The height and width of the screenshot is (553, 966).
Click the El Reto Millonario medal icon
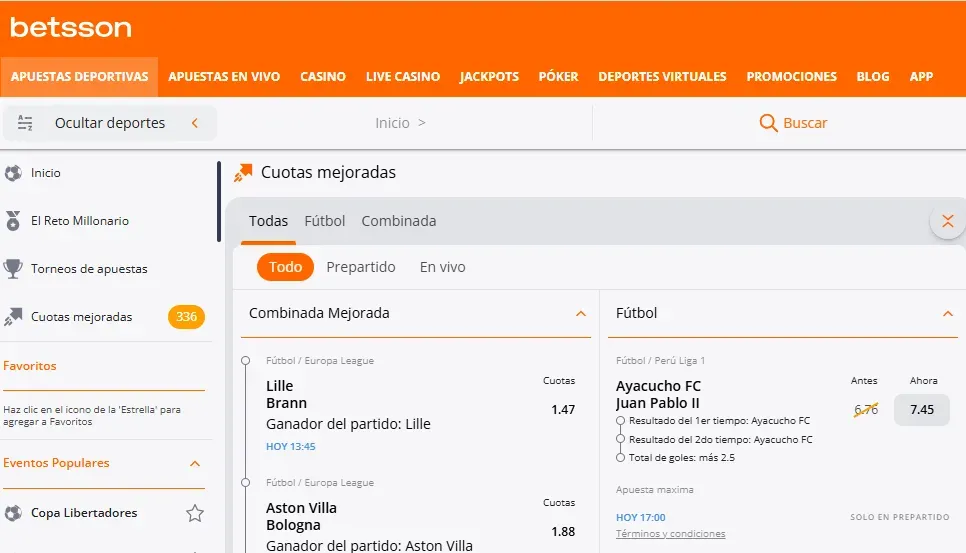[13, 220]
